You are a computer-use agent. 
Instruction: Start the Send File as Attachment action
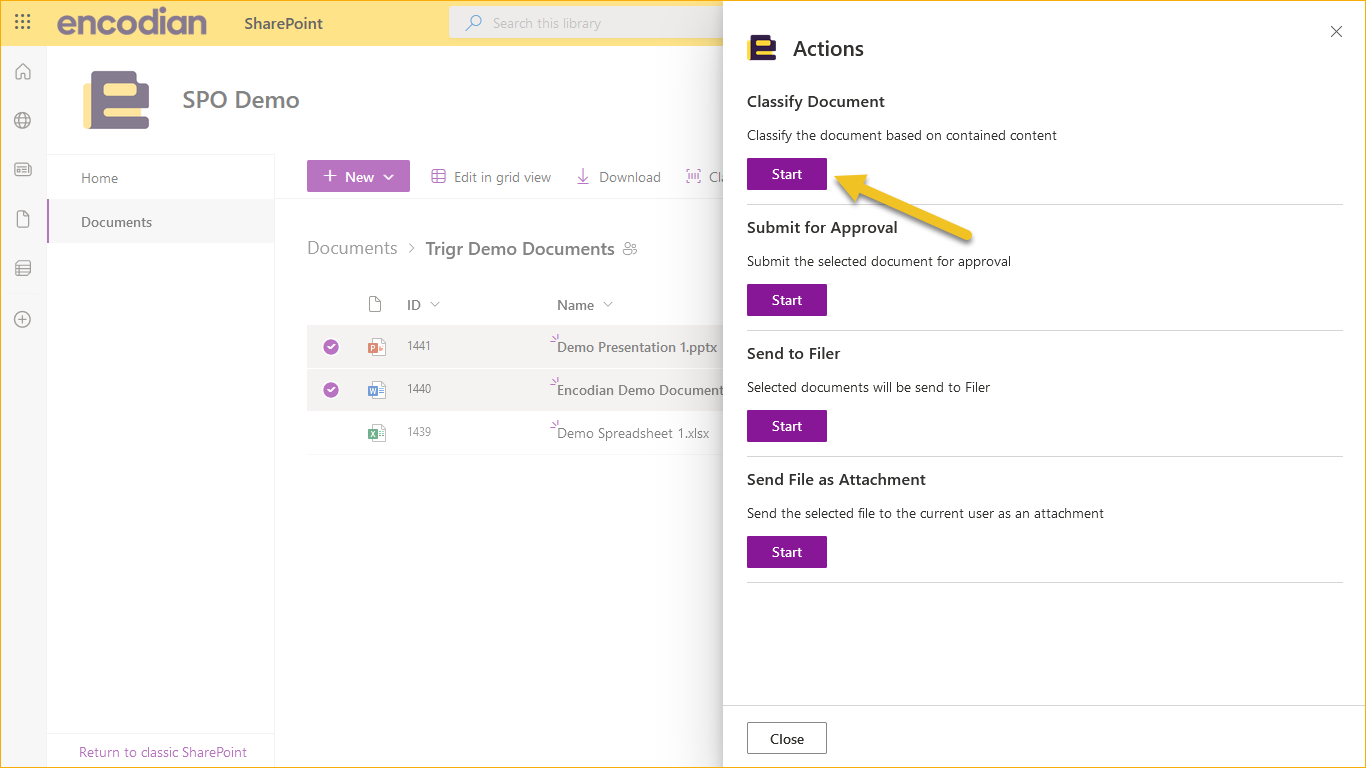point(787,552)
